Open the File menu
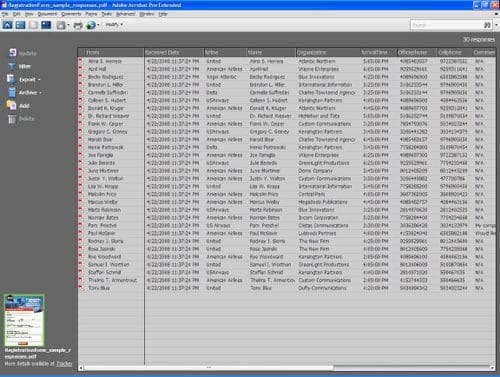Viewport: 500px width, 377px height. [5, 14]
